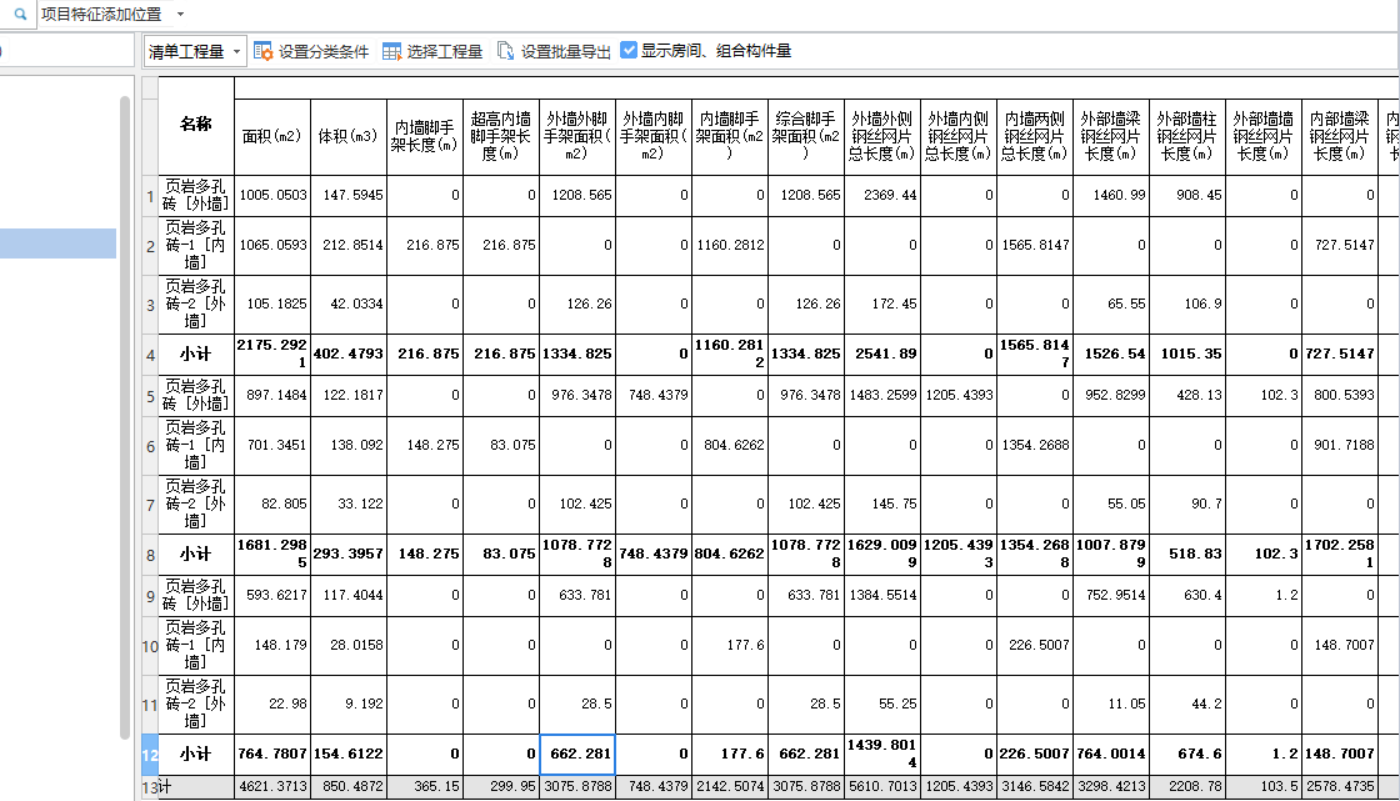Click the 选择工程量 icon
1400x801 pixels.
coord(392,51)
